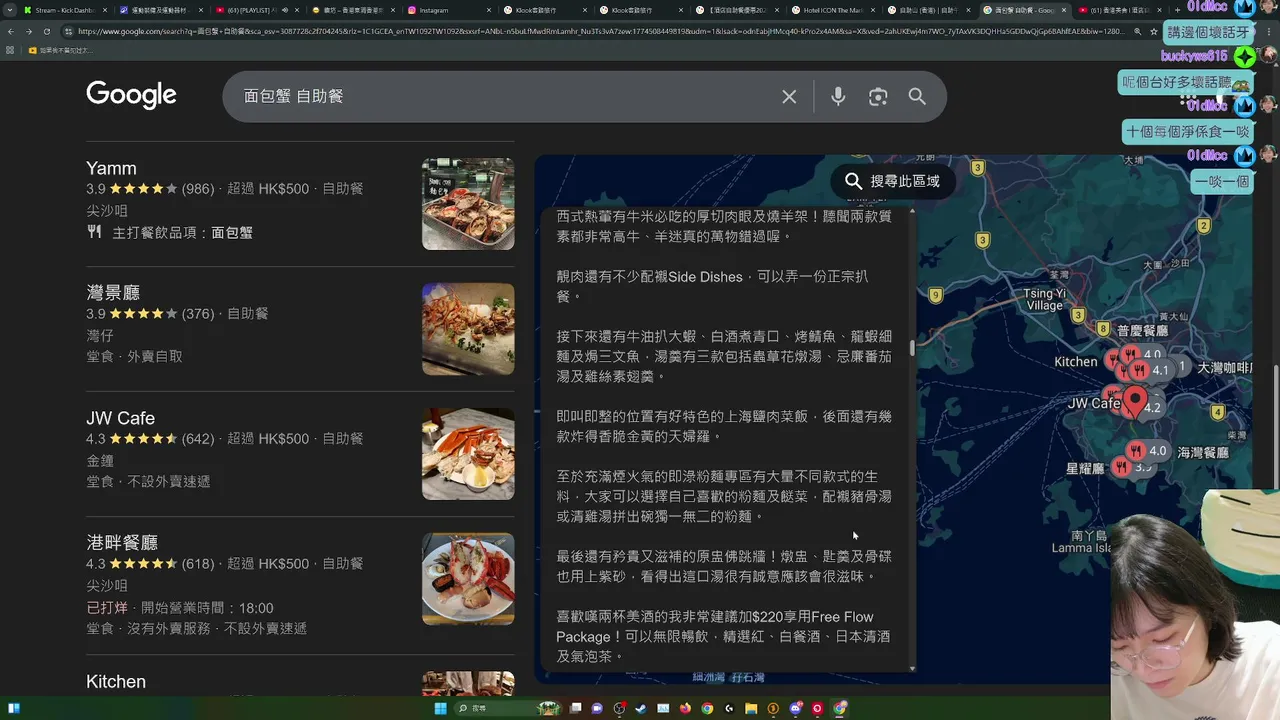Click 'Free Flow Package' review text
This screenshot has width=1280, height=720.
tap(716, 627)
